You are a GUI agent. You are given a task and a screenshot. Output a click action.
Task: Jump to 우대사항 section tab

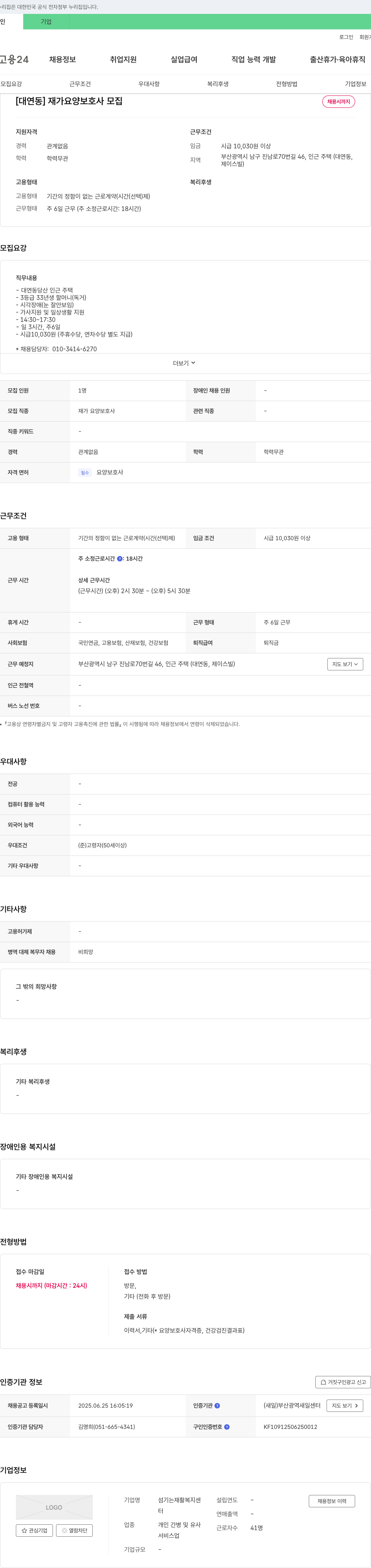149,84
